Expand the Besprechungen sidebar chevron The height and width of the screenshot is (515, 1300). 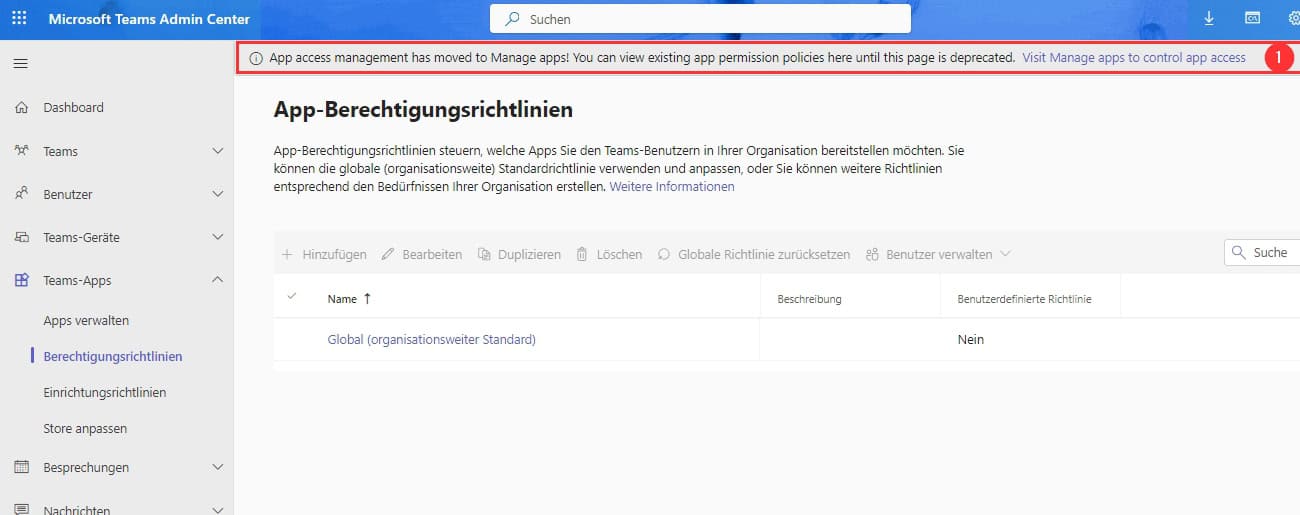click(x=218, y=467)
